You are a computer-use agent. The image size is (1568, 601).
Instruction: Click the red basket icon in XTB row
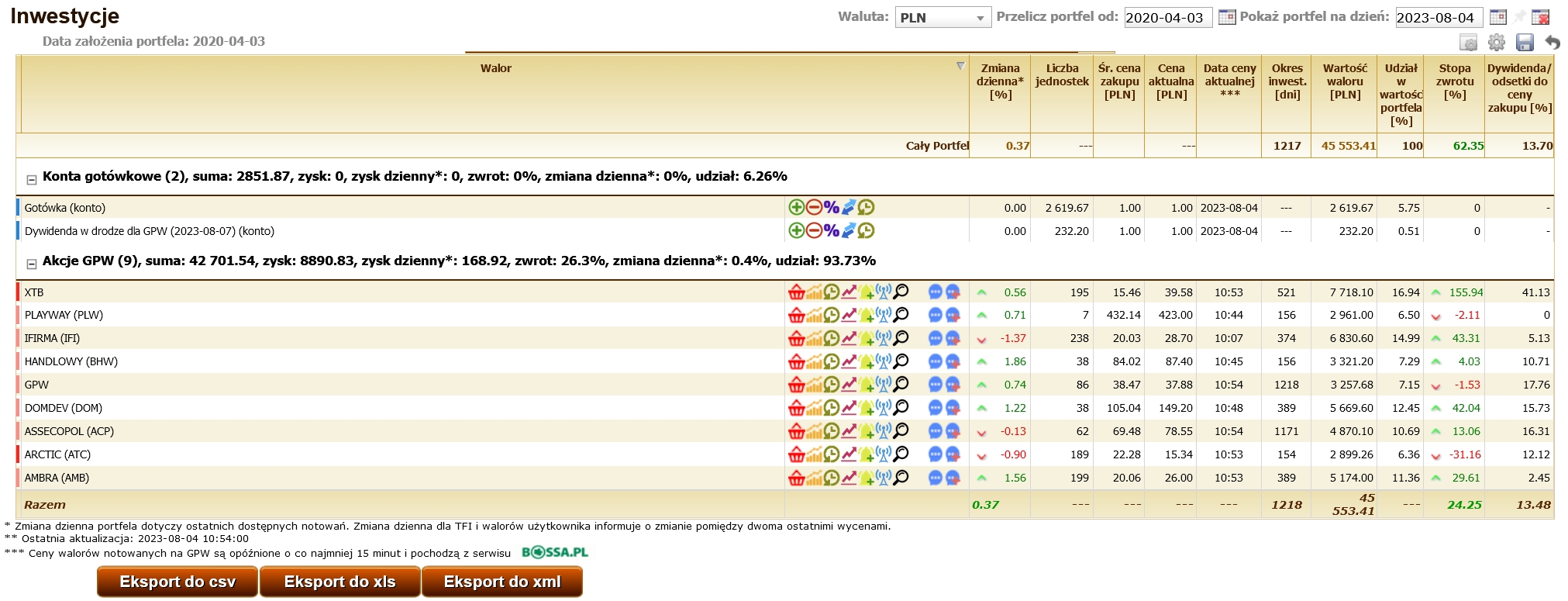pos(796,292)
